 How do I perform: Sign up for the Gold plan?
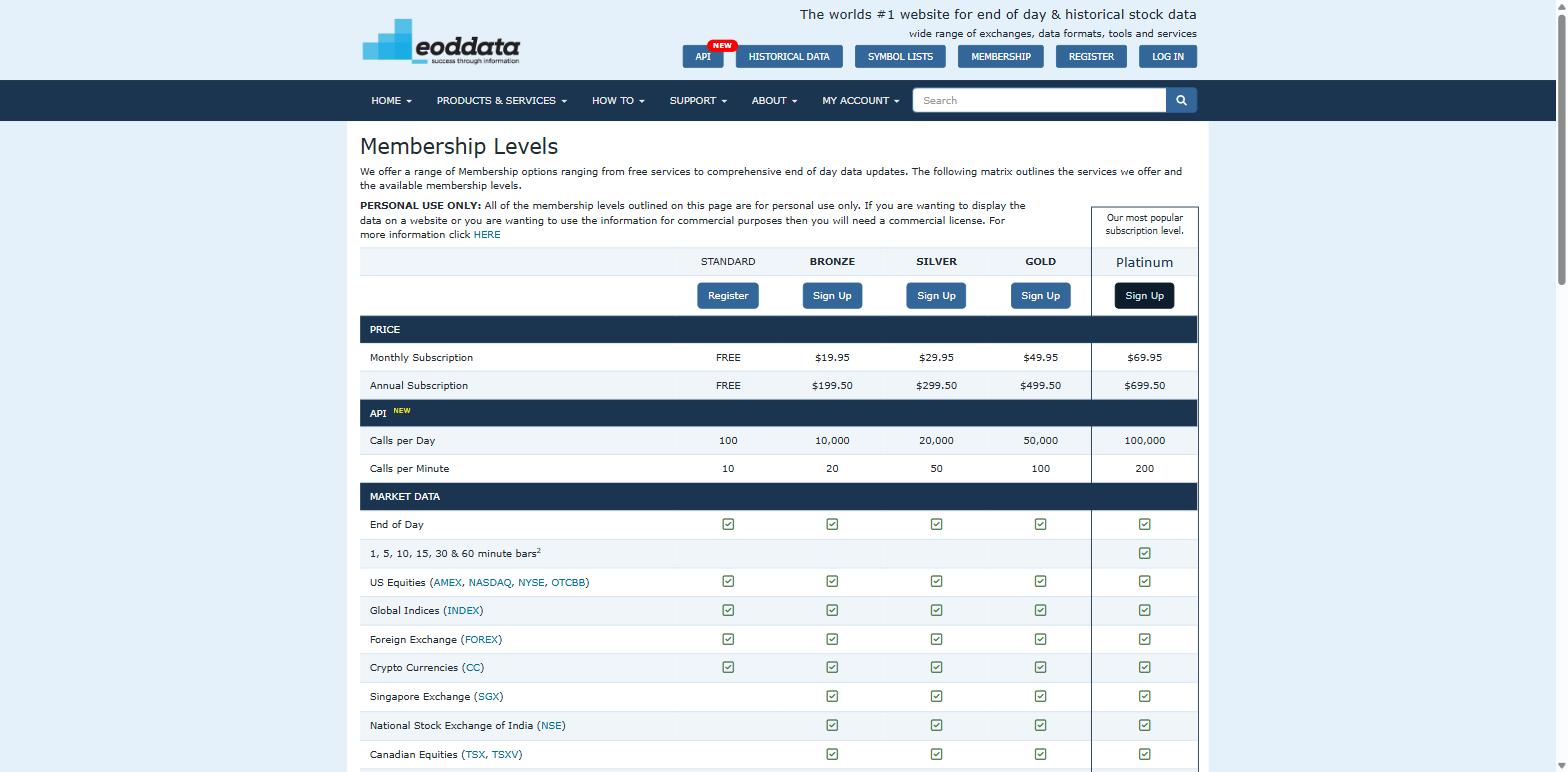click(1040, 296)
